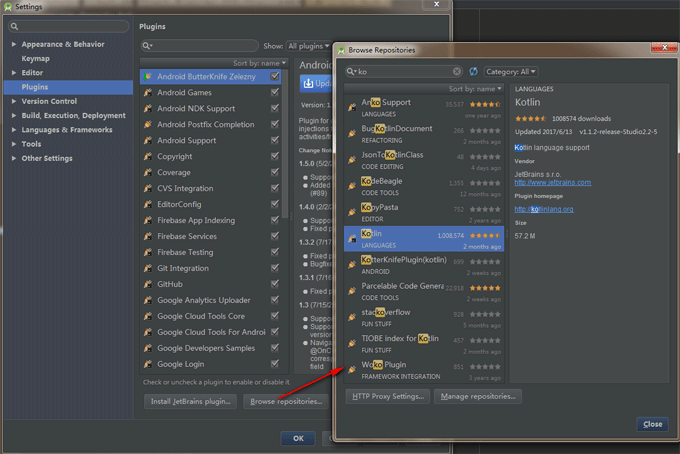Click the Kotlin plugin icon in the results list

352,237
